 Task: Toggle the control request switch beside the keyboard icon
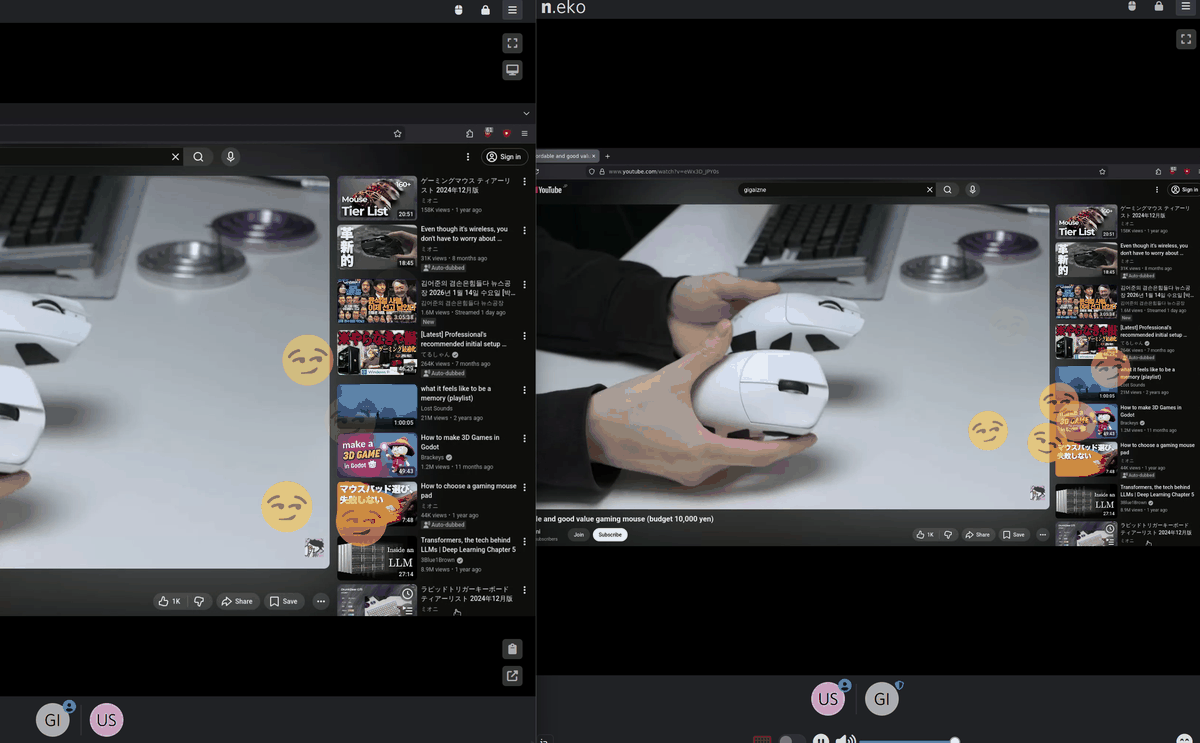tap(792, 740)
